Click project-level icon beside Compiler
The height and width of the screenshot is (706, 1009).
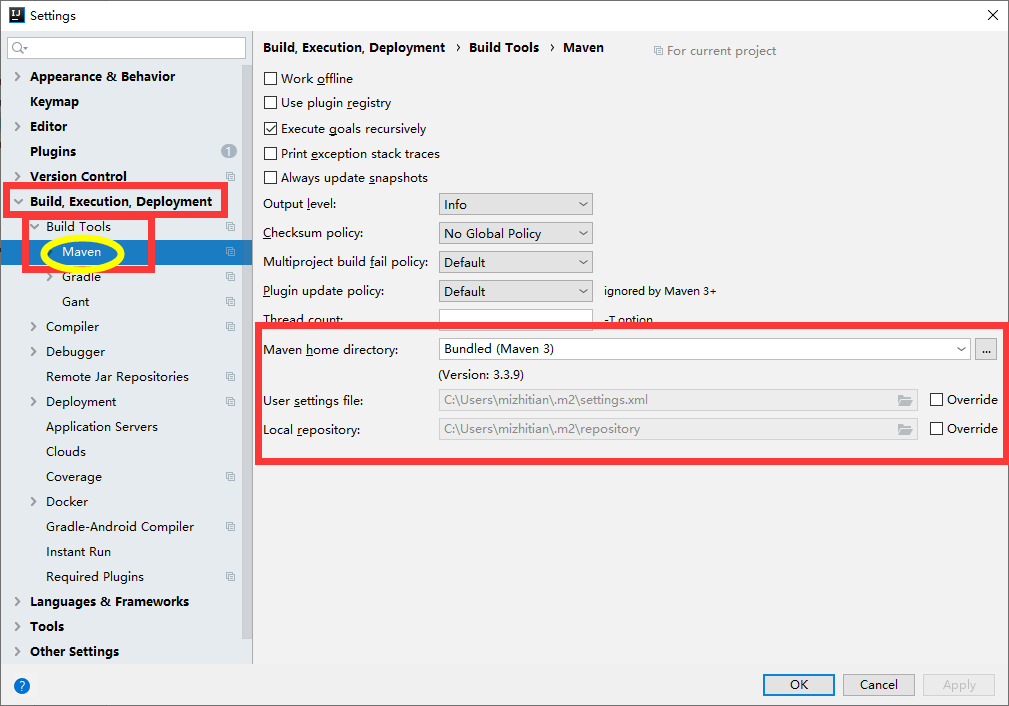[230, 327]
